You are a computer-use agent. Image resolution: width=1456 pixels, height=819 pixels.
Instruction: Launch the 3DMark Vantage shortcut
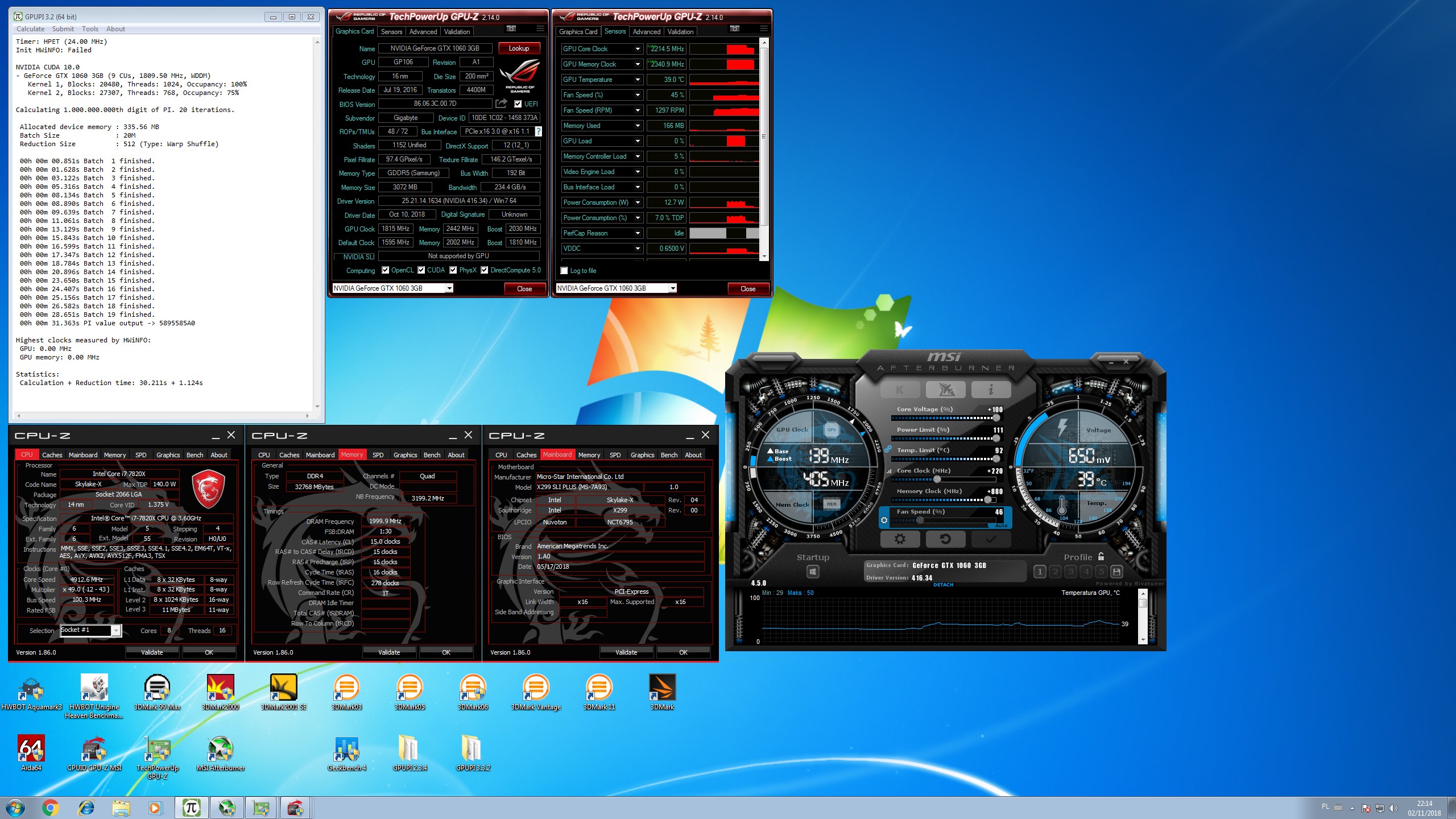click(x=536, y=693)
